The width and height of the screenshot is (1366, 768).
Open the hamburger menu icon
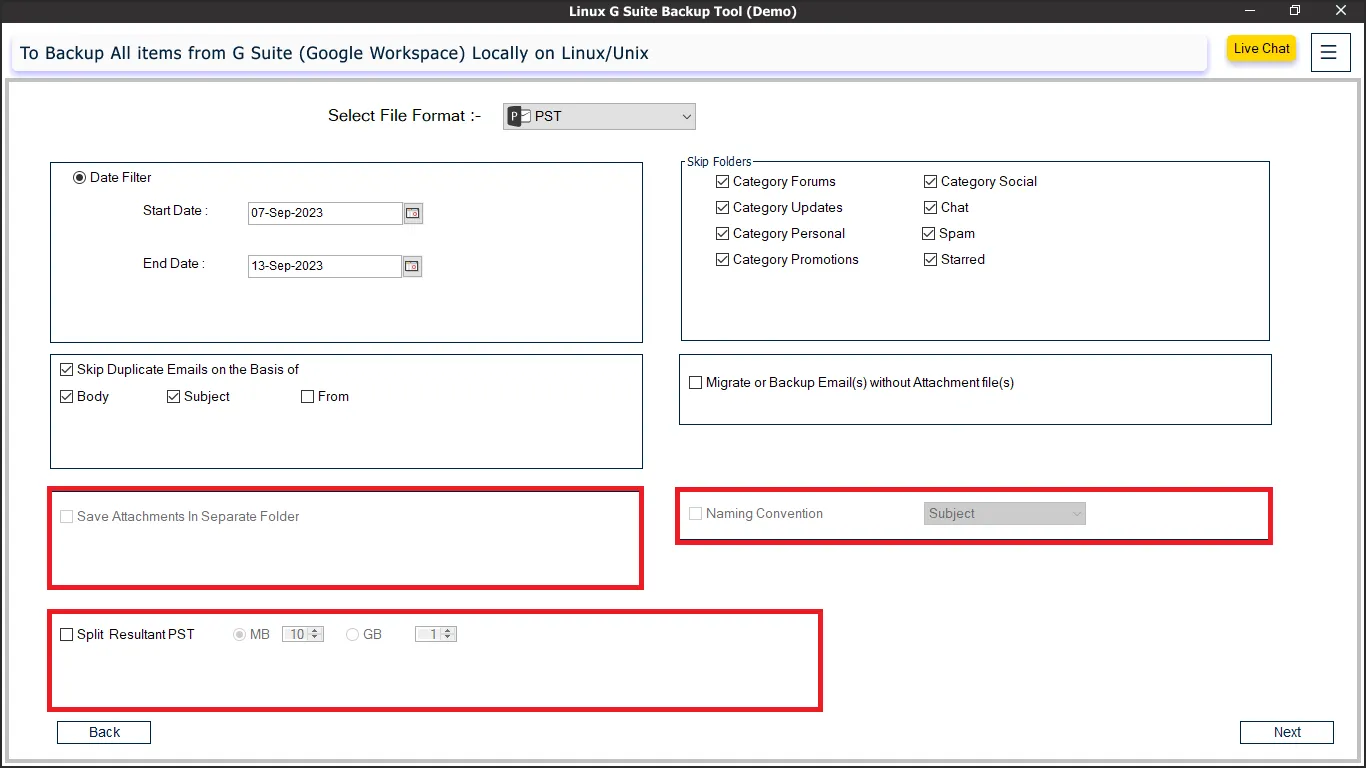tap(1328, 53)
